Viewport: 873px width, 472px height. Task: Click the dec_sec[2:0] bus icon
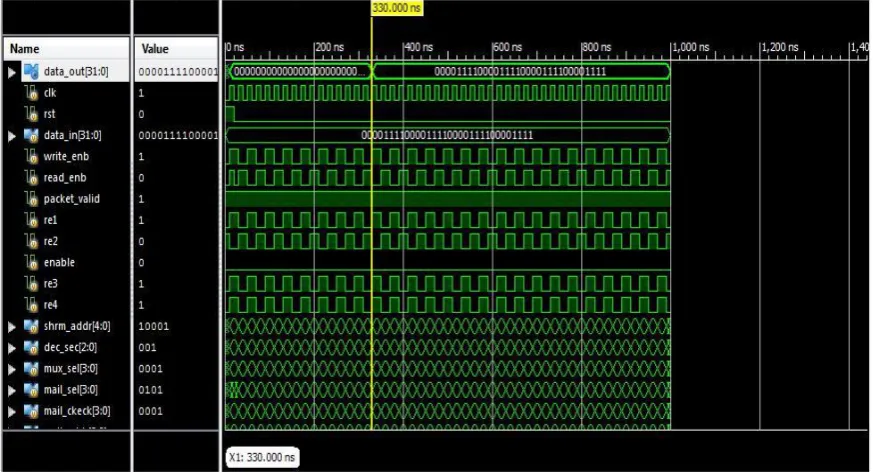[31, 347]
